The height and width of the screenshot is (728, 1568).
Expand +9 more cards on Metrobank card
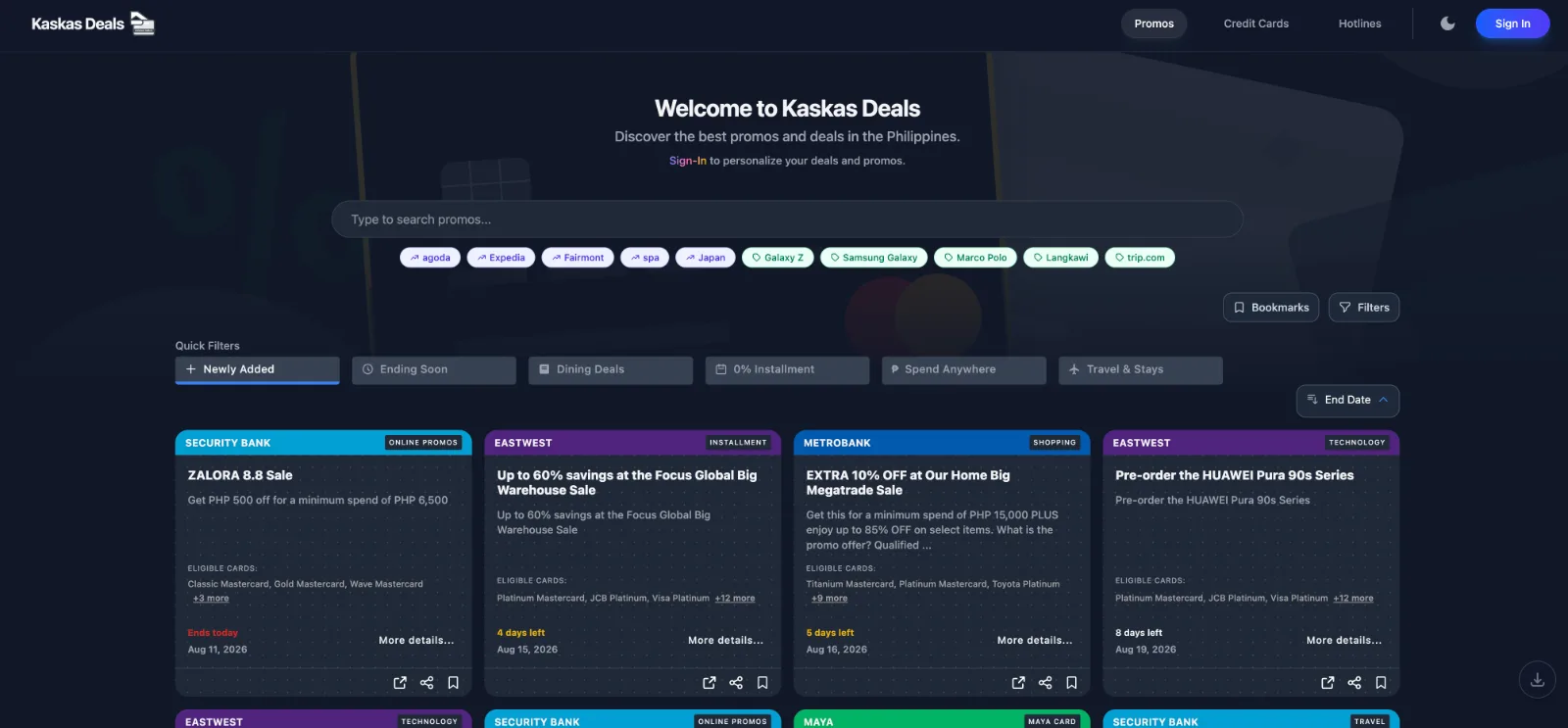(x=829, y=599)
